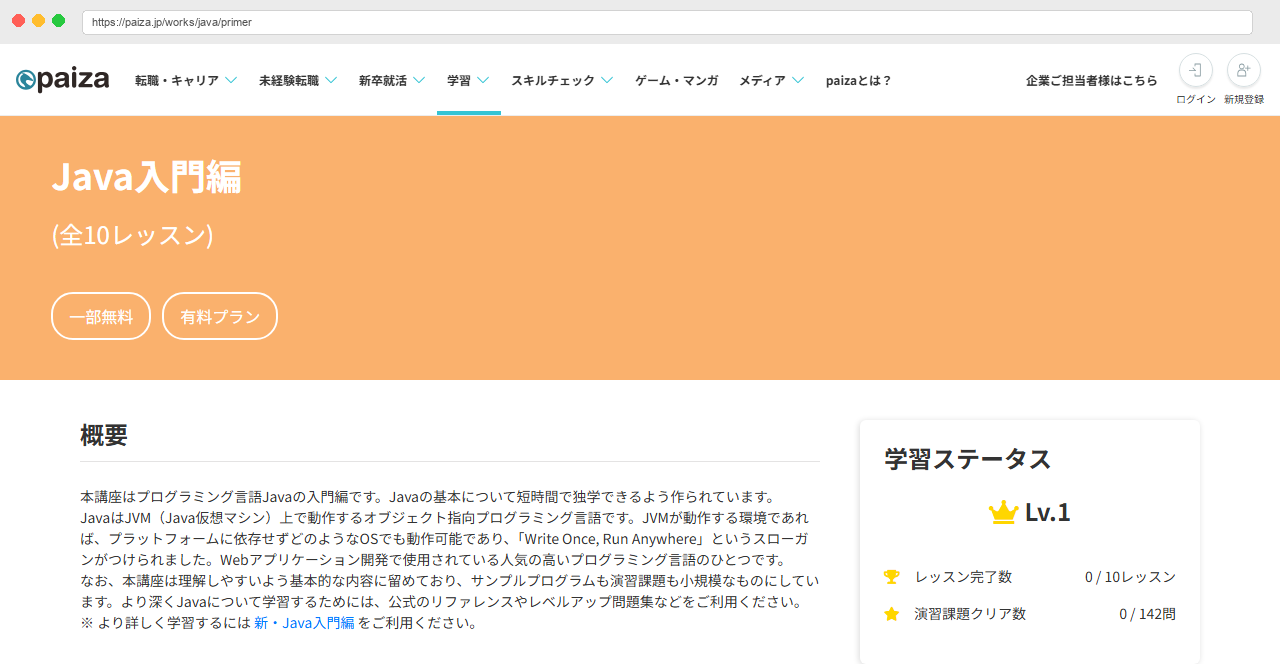1280x664 pixels.
Task: Open the paizaとは？ page
Action: pos(858,80)
